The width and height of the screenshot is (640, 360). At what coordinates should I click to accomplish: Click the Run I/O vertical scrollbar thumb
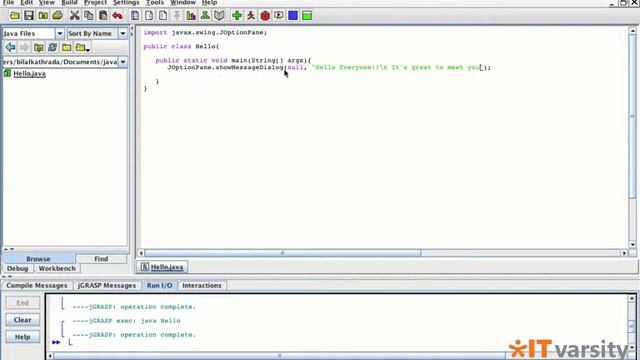(632, 326)
